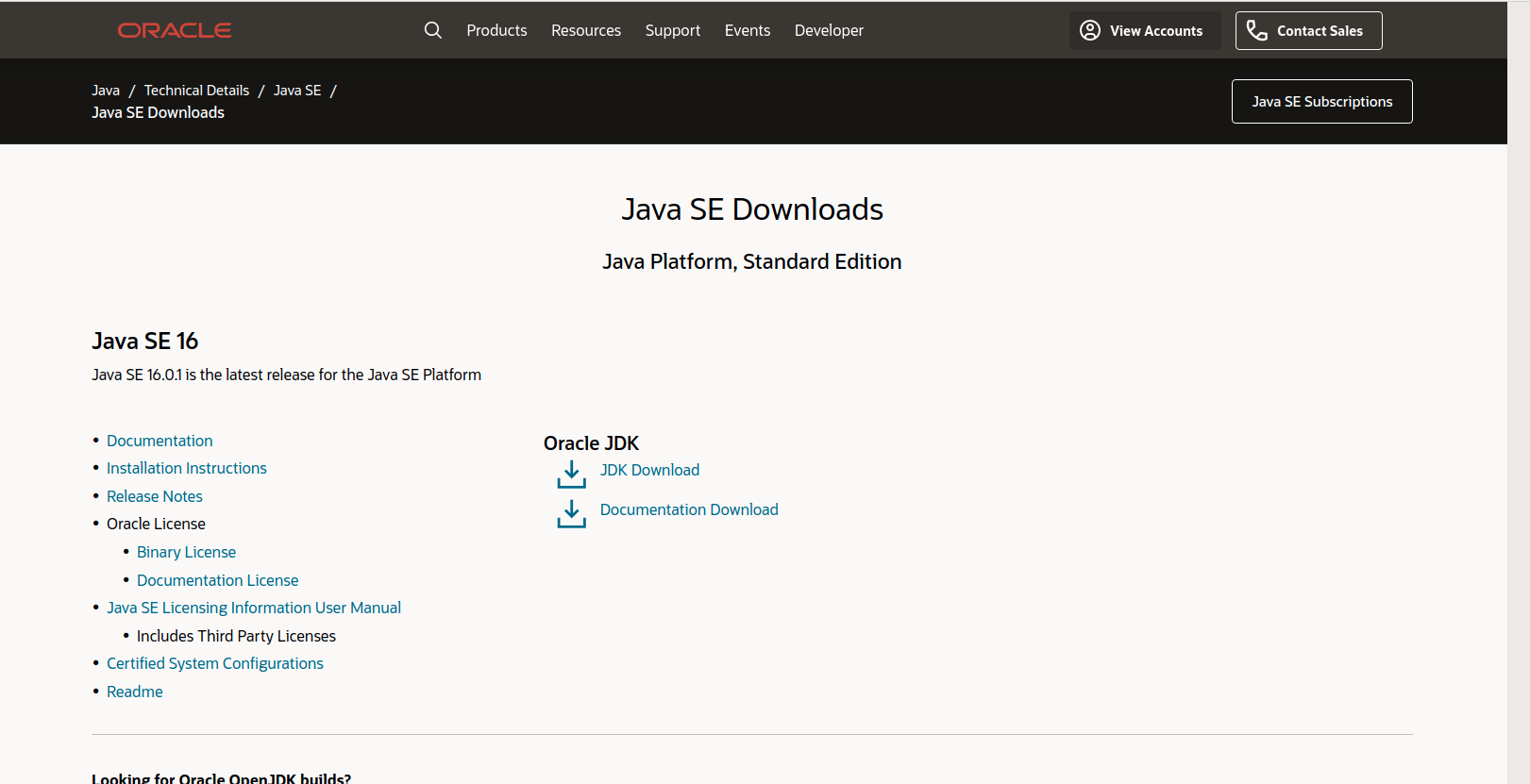
Task: Go to the Technical Details breadcrumb
Action: coord(196,91)
